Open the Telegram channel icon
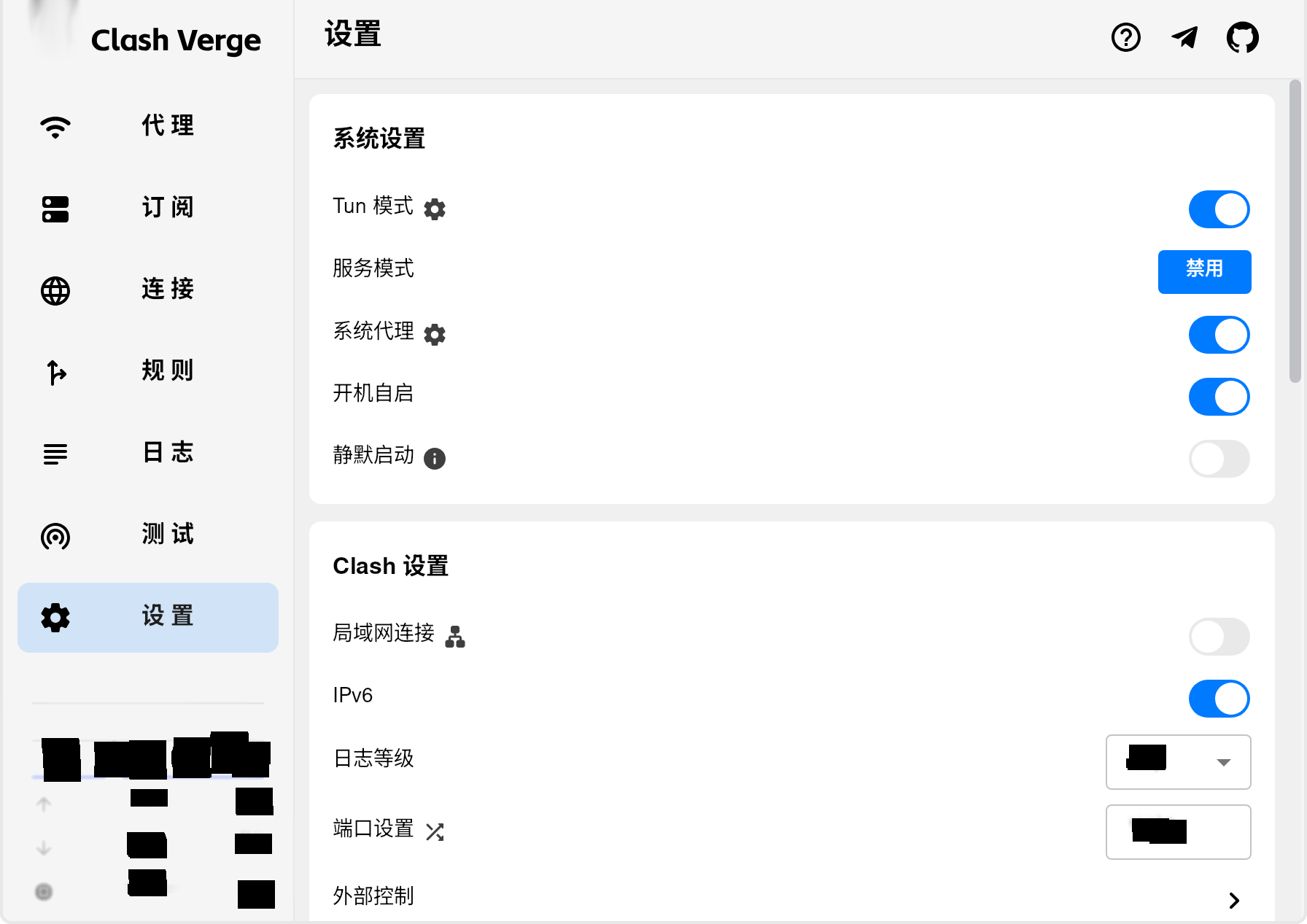 (x=1184, y=37)
